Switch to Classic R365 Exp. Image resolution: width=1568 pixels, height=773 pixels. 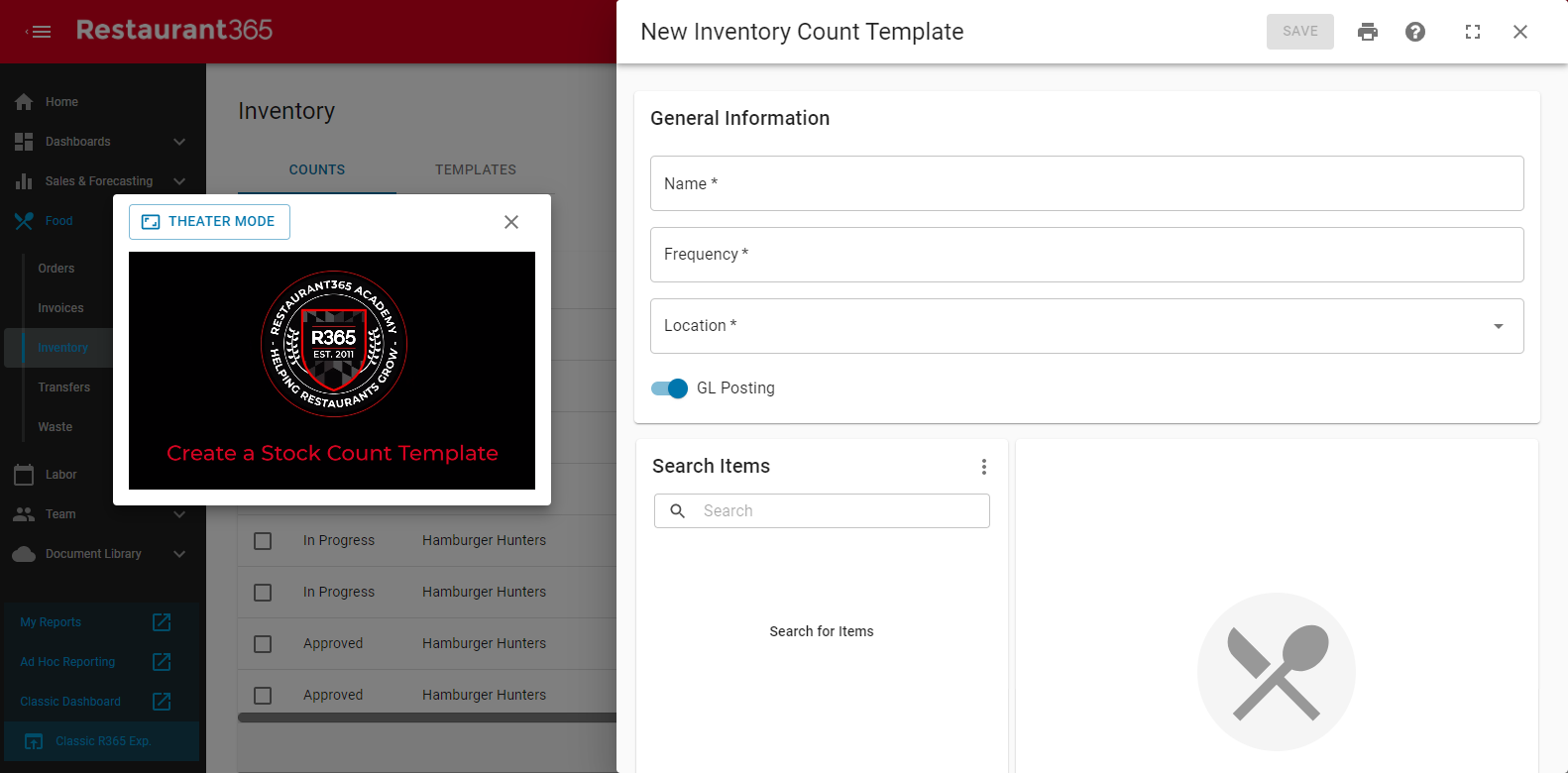click(103, 741)
